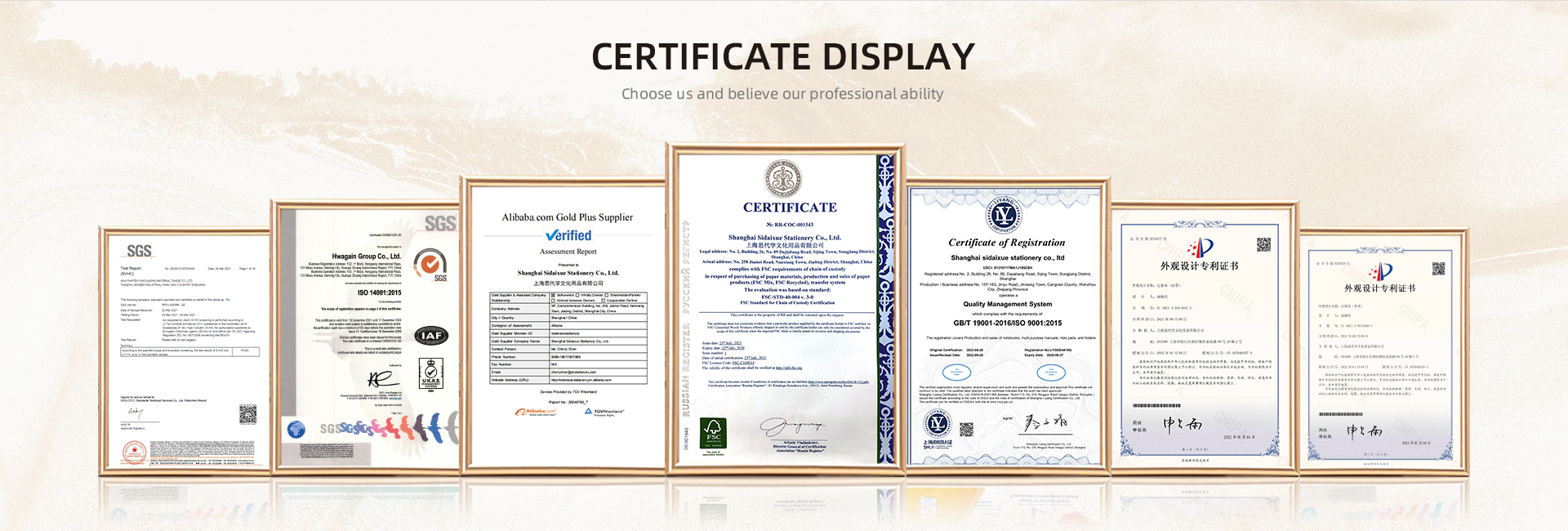The width and height of the screenshot is (1568, 531).
Task: Click 'Hwagain Group Co., Ltd.' company name
Action: (366, 257)
